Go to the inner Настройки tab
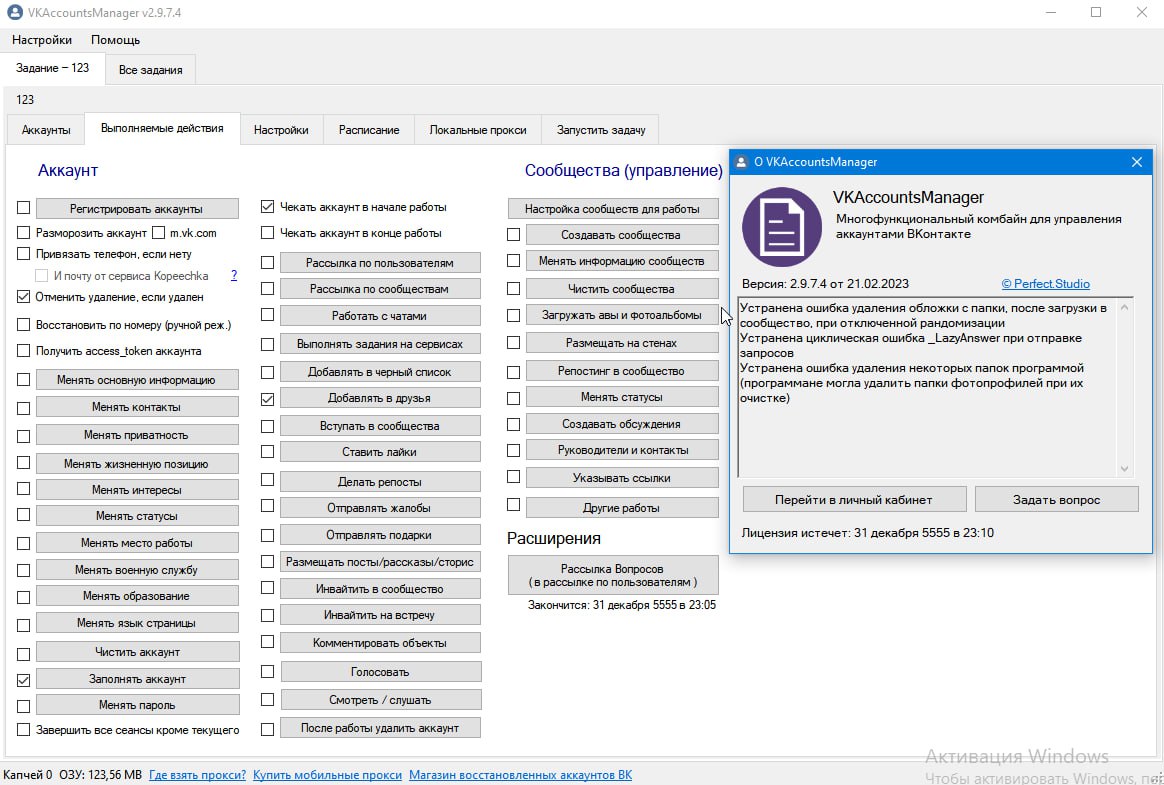 pyautogui.click(x=281, y=130)
